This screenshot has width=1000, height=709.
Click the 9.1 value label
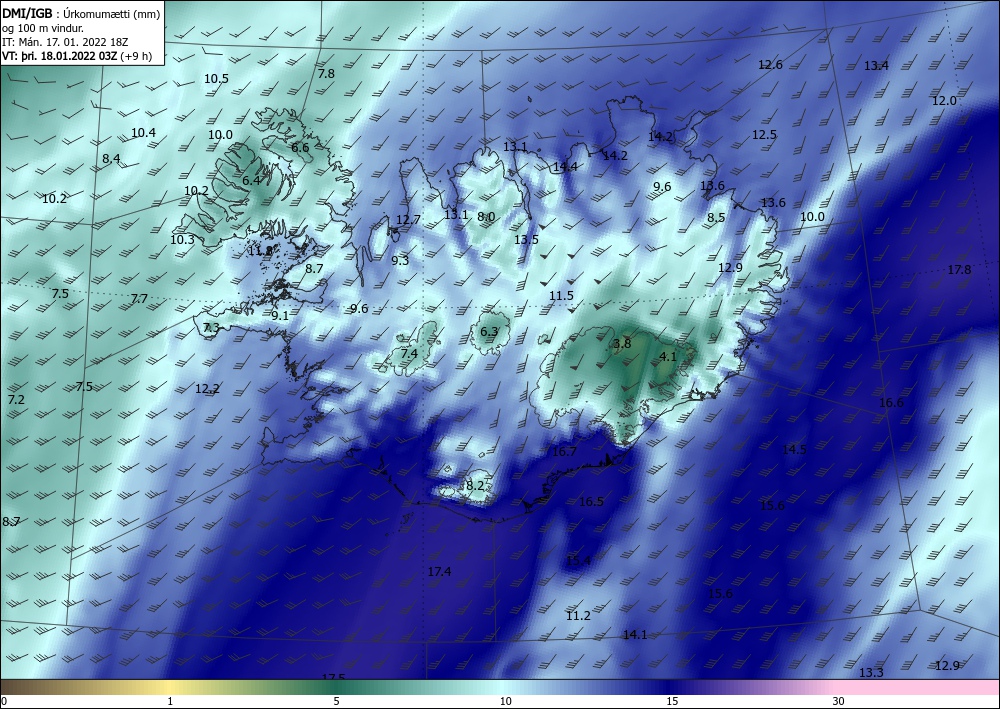[x=280, y=316]
